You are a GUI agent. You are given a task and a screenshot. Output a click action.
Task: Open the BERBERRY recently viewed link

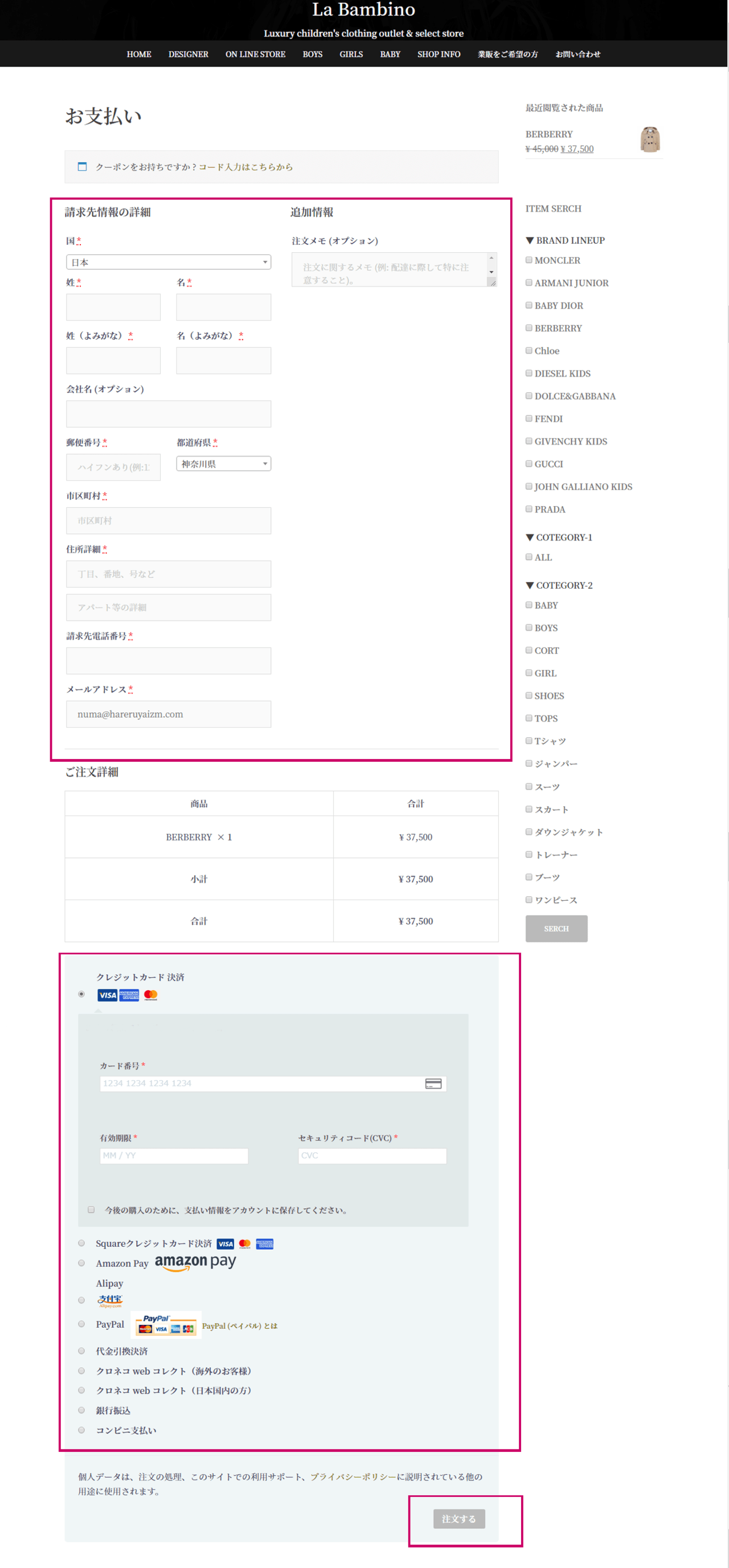tap(548, 134)
